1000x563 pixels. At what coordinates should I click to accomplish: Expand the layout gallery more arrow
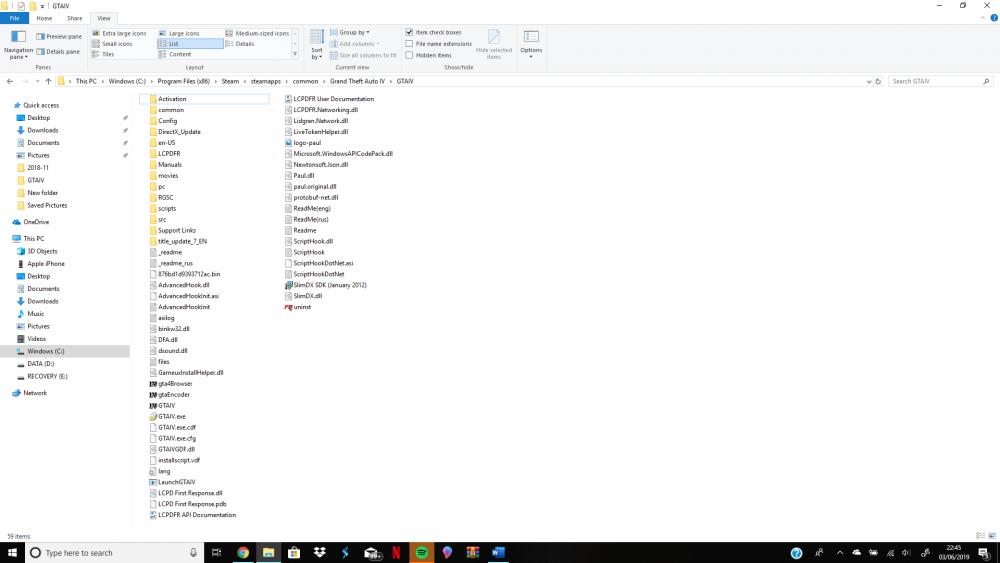pyautogui.click(x=295, y=55)
